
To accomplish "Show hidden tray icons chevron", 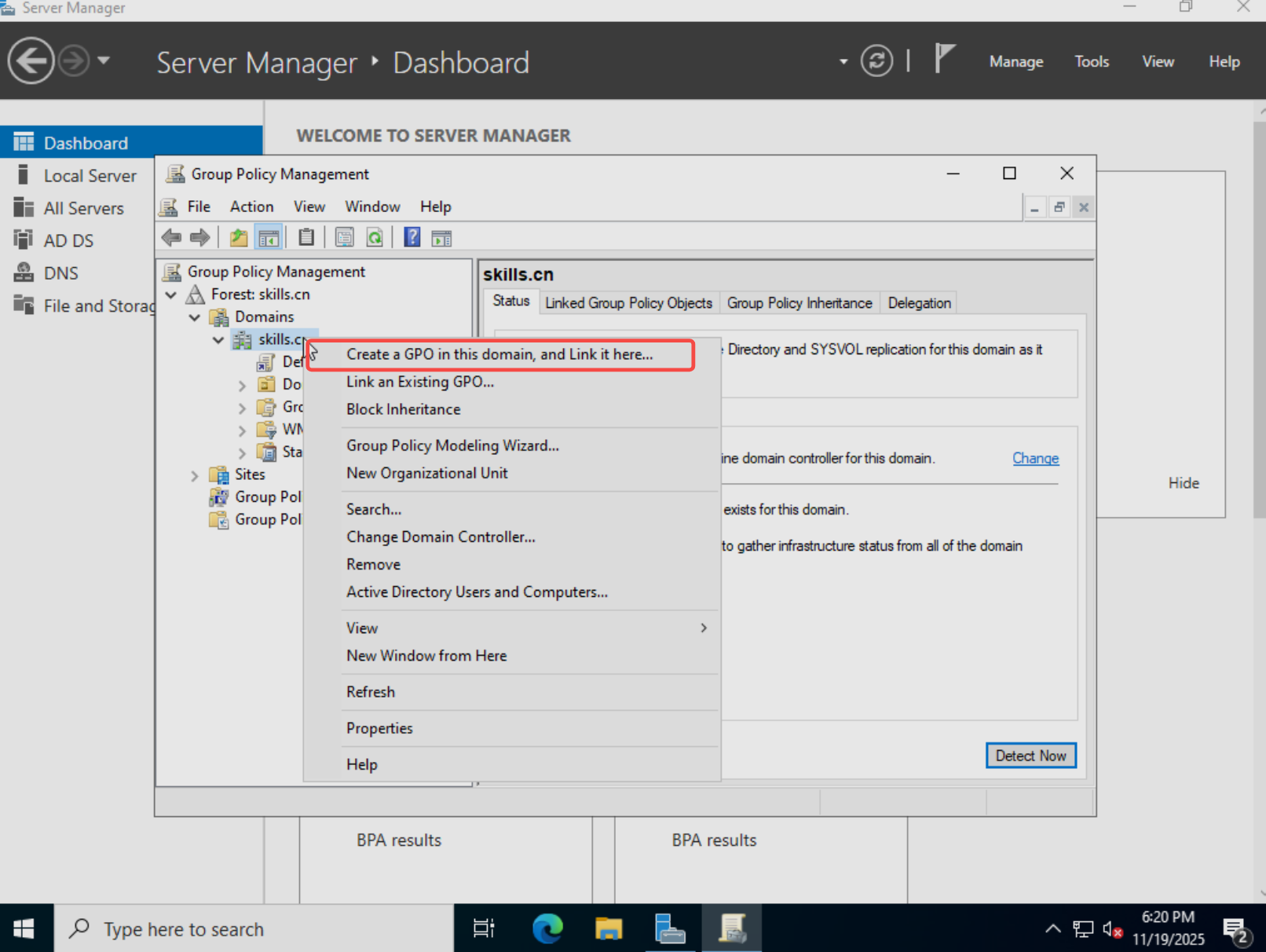I will point(1052,929).
